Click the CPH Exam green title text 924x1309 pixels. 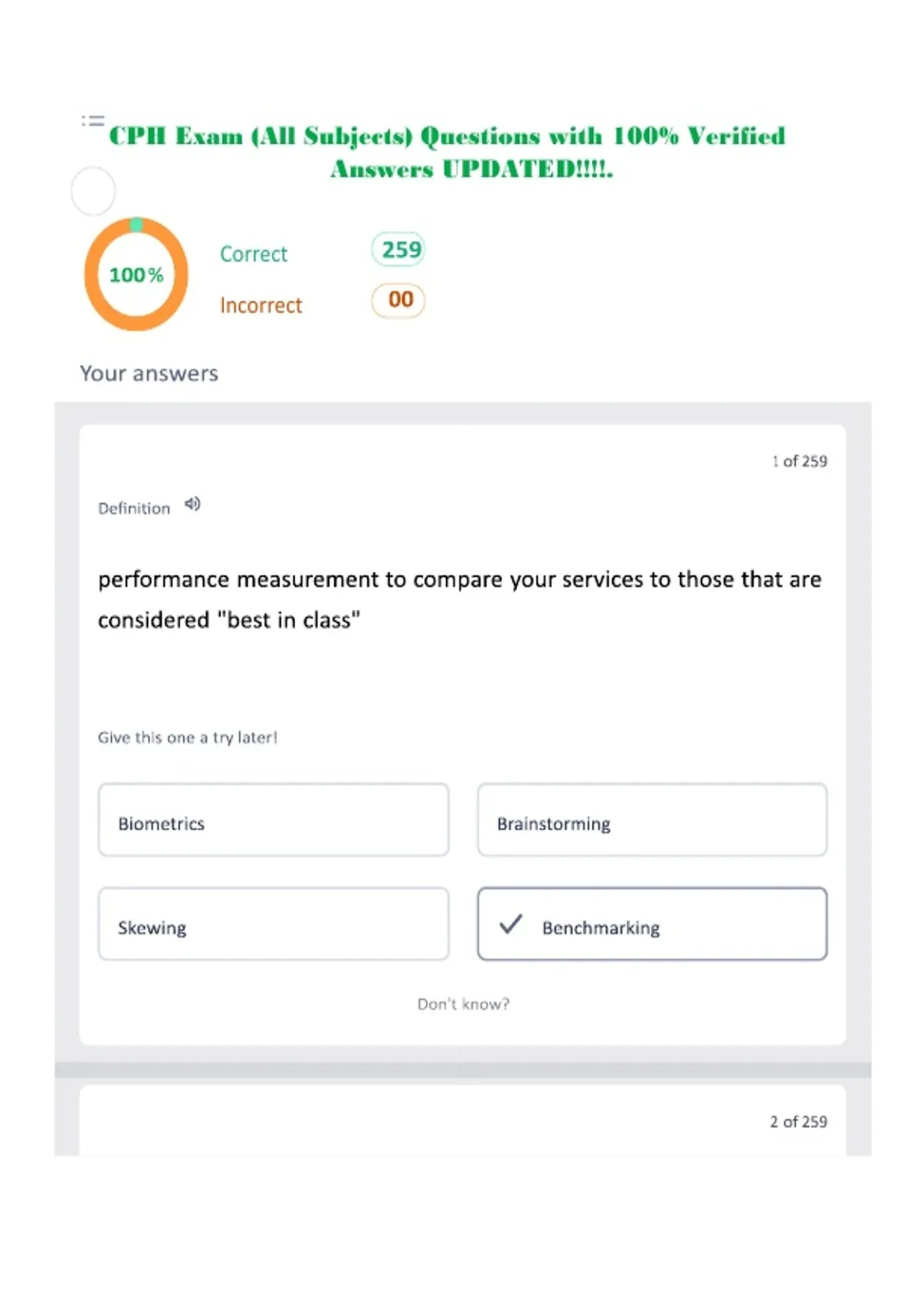pos(447,152)
